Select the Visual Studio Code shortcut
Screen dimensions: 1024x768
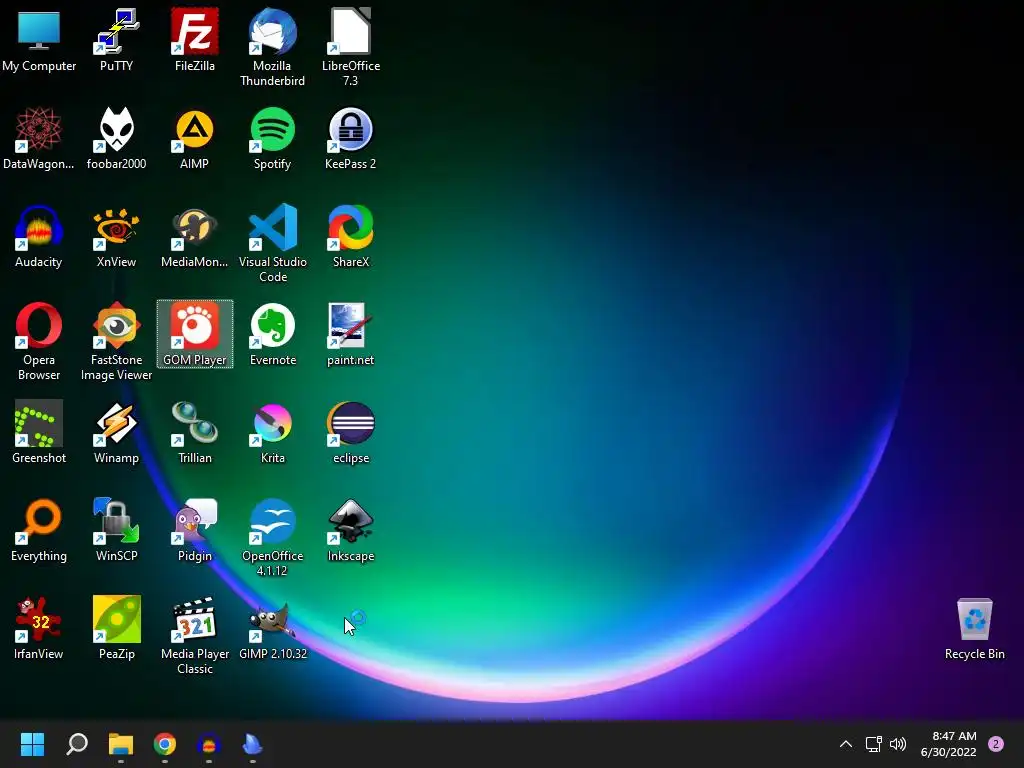272,243
